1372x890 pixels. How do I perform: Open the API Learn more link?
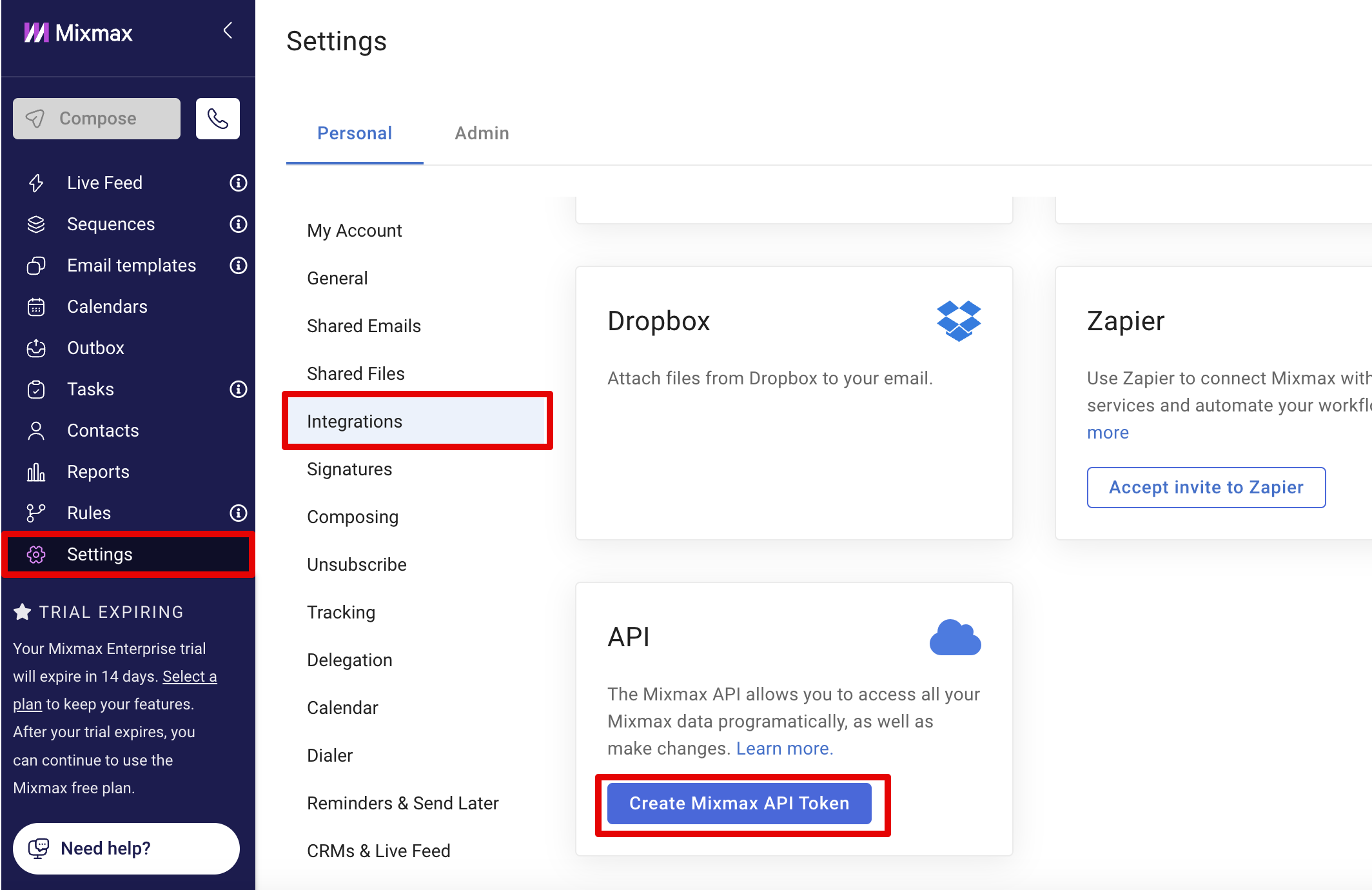point(785,749)
